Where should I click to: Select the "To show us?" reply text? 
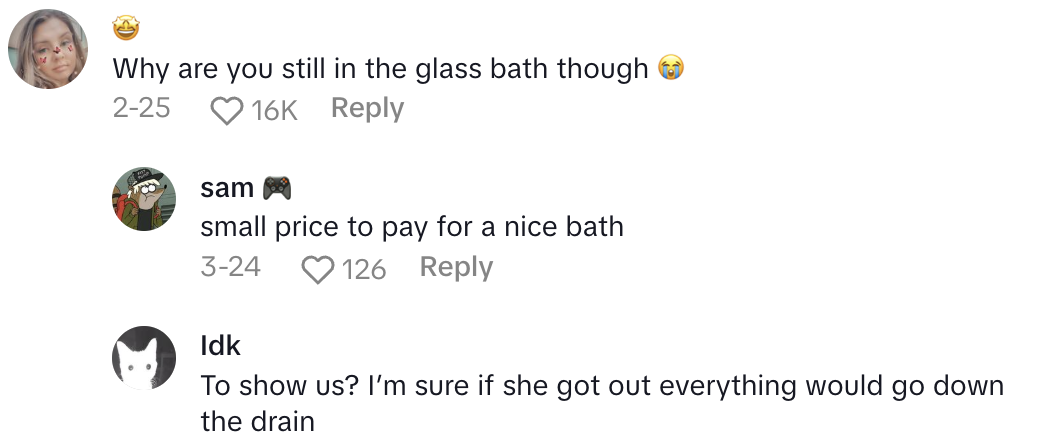coord(600,387)
